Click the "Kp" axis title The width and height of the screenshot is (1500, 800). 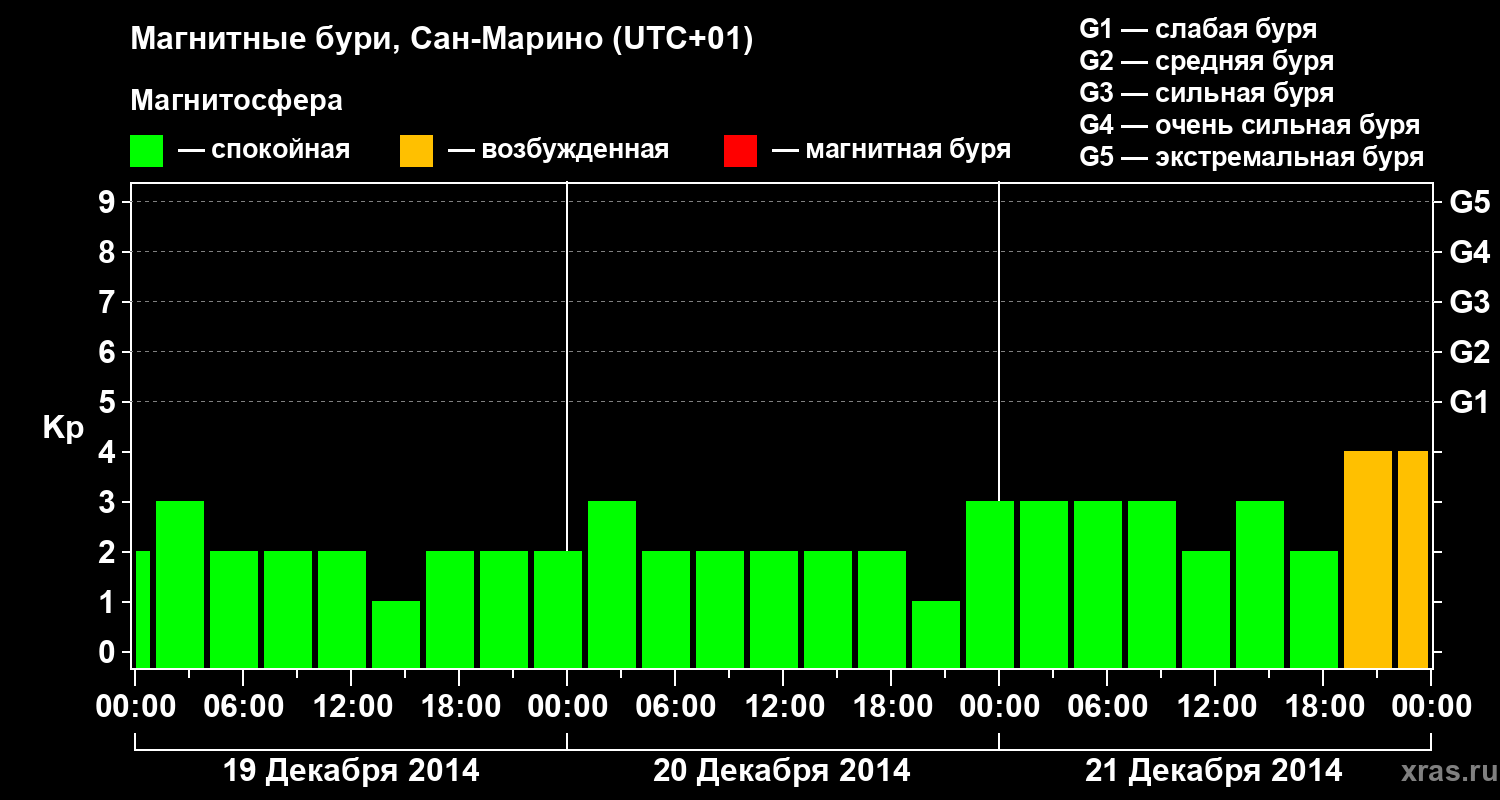pos(63,427)
